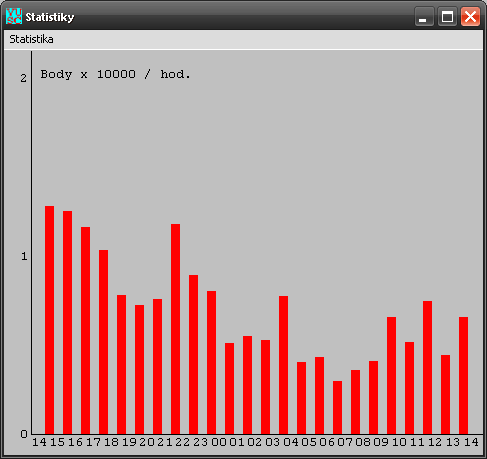487x459 pixels.
Task: Maximize the Statistiky window
Action: click(x=447, y=16)
